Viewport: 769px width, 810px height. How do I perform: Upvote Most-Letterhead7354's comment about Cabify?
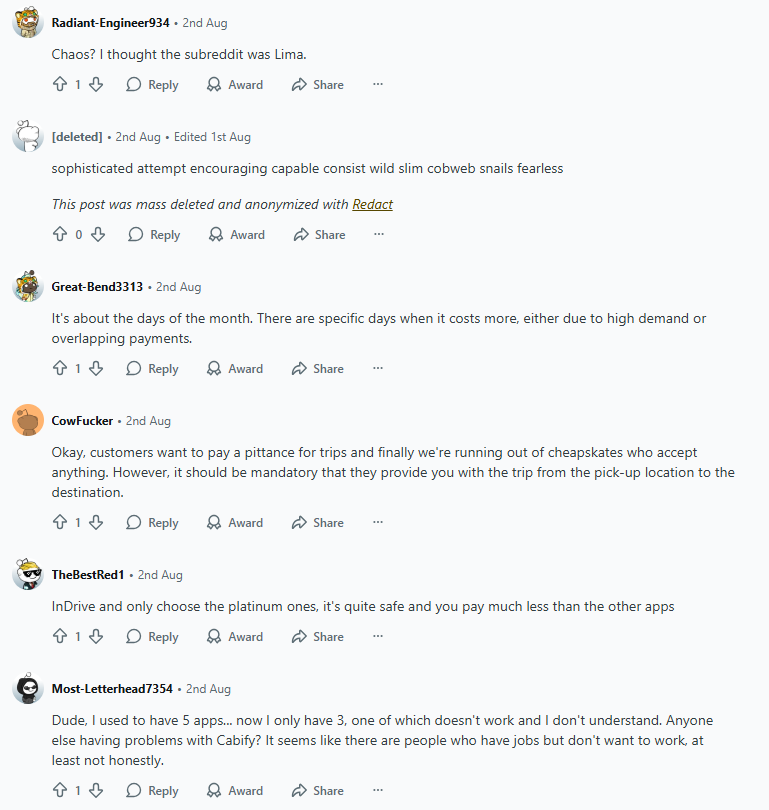(60, 791)
